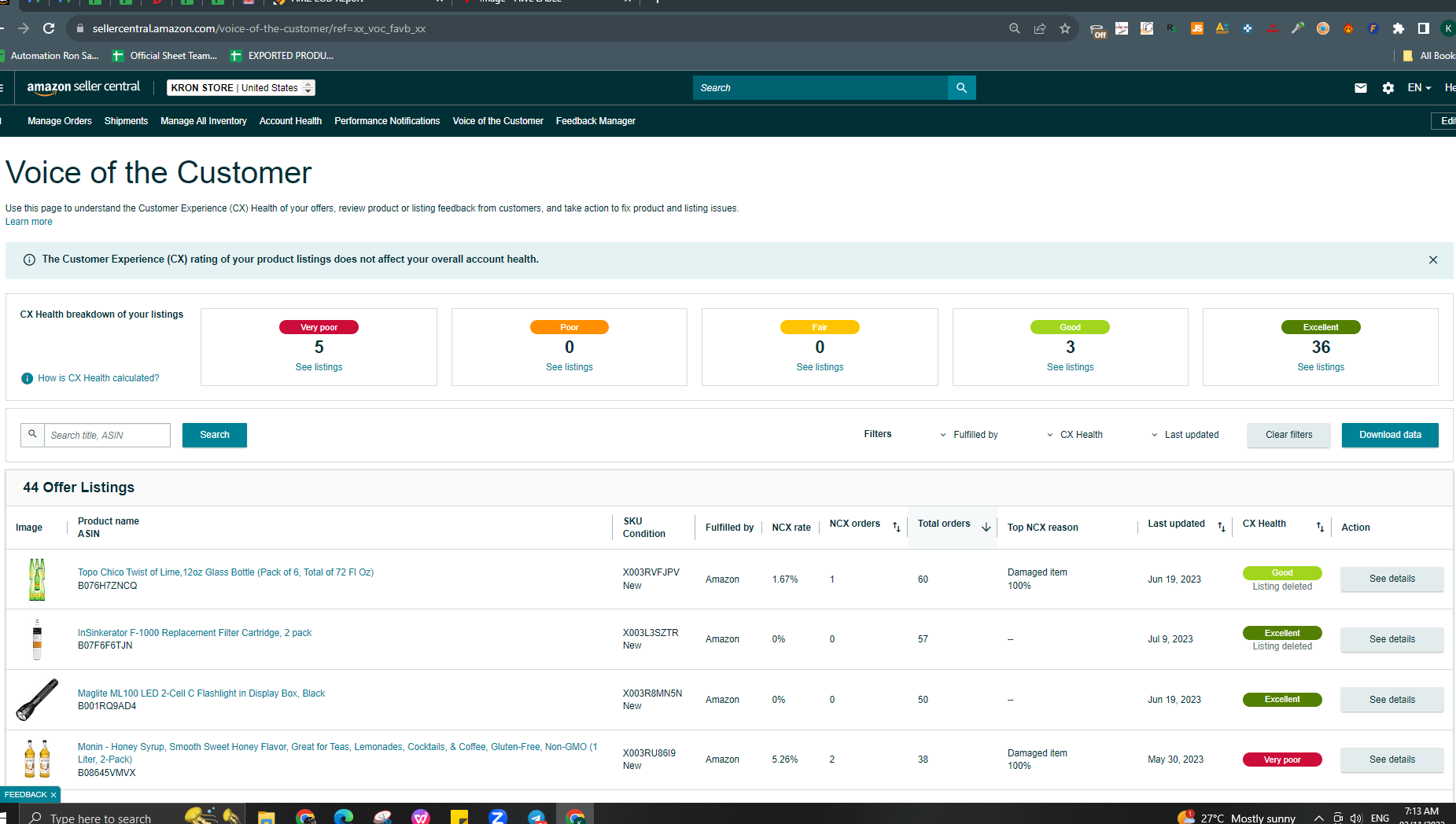Click the Download data button
This screenshot has width=1456, height=824.
pyautogui.click(x=1390, y=435)
